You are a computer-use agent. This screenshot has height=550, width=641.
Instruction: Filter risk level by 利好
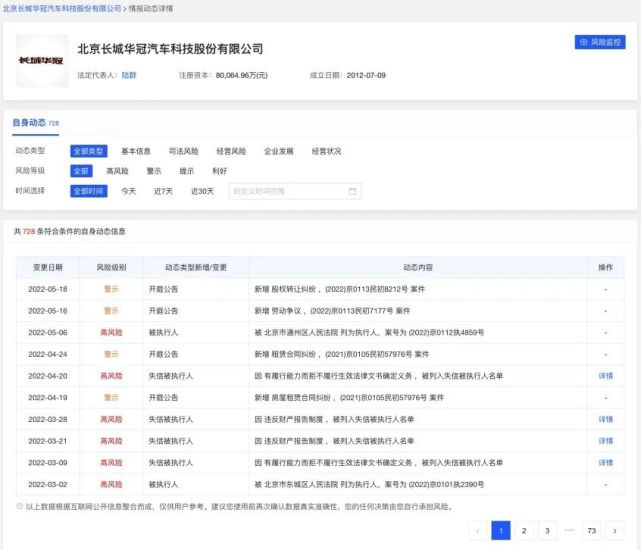pos(220,171)
